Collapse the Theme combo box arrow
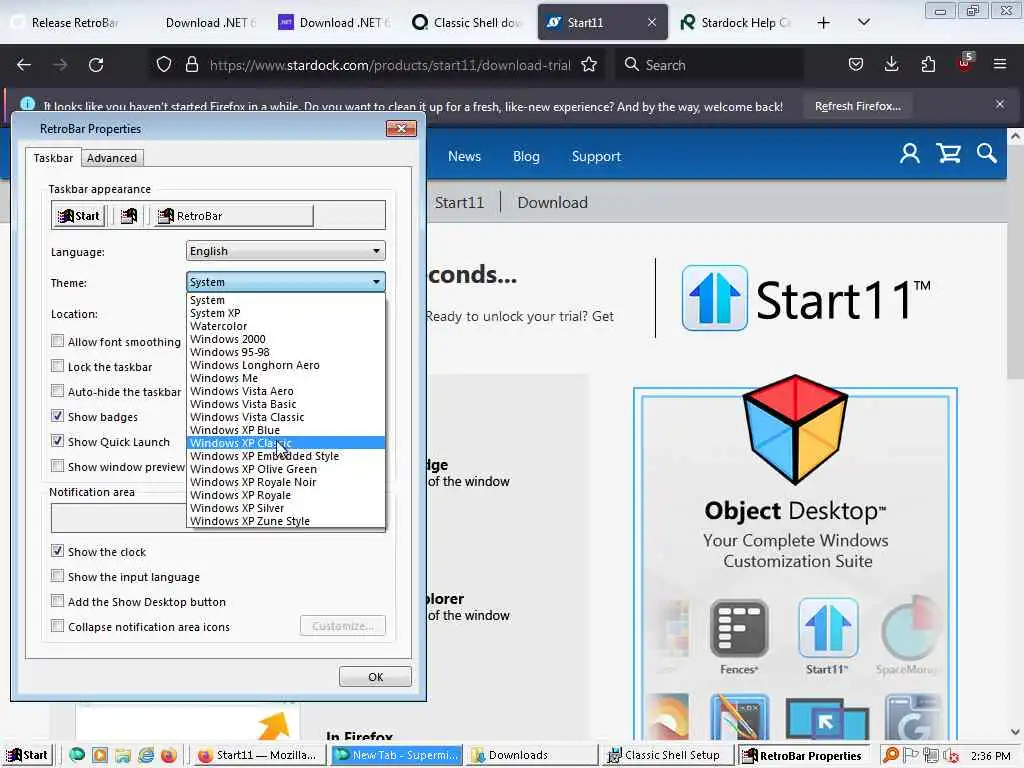 376,282
